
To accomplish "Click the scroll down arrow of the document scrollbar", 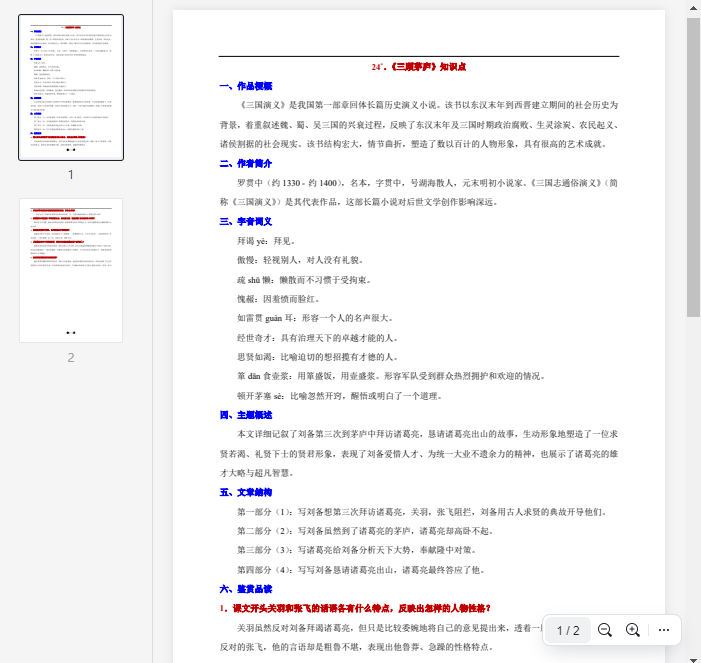I will point(693,655).
